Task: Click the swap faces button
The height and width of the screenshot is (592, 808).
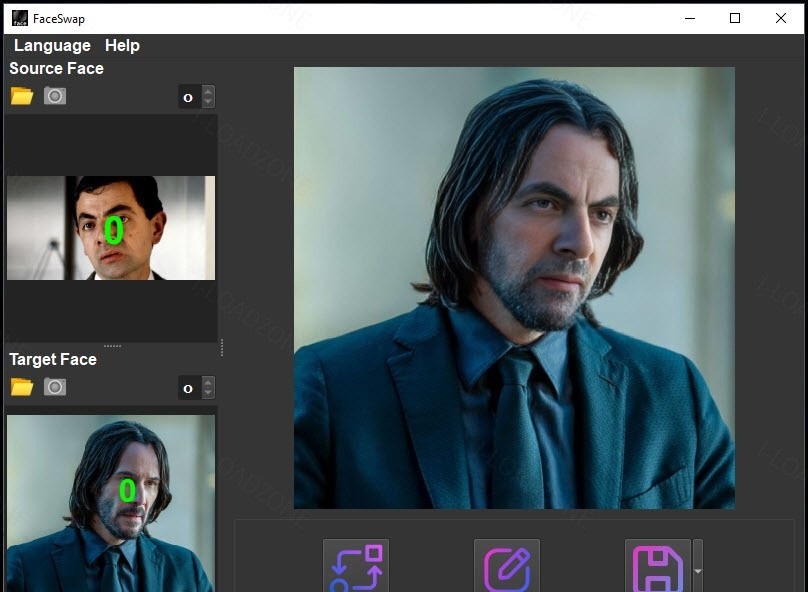Action: [356, 566]
